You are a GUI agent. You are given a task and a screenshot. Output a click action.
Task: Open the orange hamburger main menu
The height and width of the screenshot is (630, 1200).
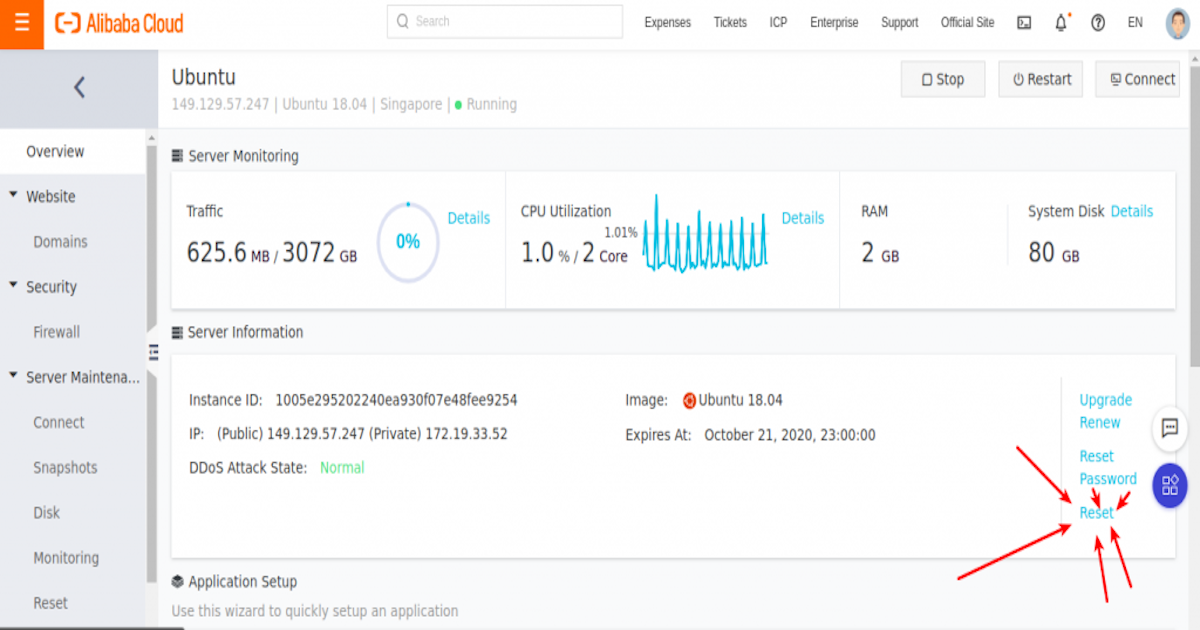click(x=22, y=23)
